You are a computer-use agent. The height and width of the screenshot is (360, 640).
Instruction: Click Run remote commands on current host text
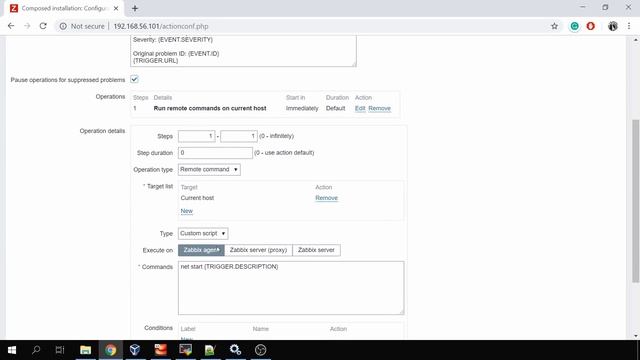(210, 108)
